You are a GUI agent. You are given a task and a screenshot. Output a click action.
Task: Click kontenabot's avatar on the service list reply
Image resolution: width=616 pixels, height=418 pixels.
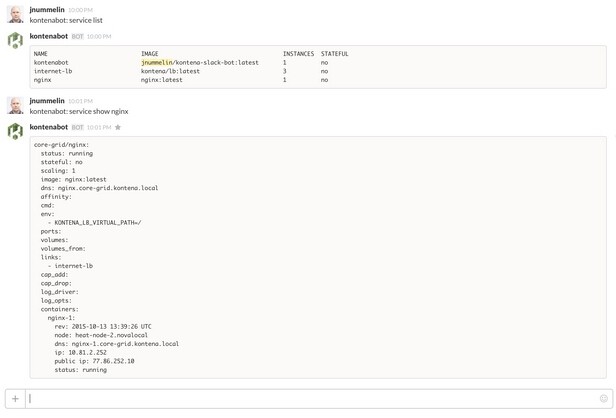click(15, 41)
